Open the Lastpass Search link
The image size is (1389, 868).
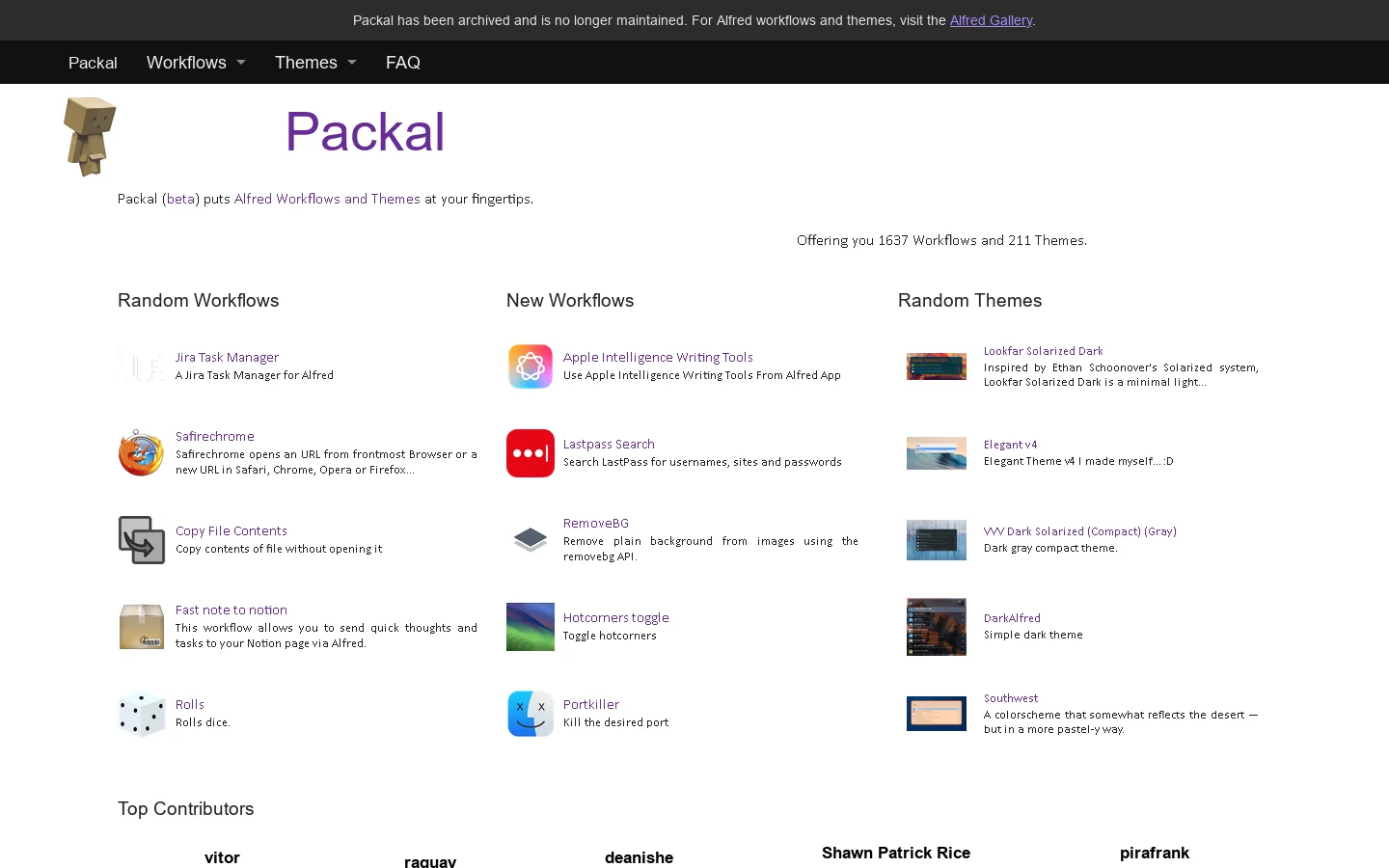coord(609,444)
